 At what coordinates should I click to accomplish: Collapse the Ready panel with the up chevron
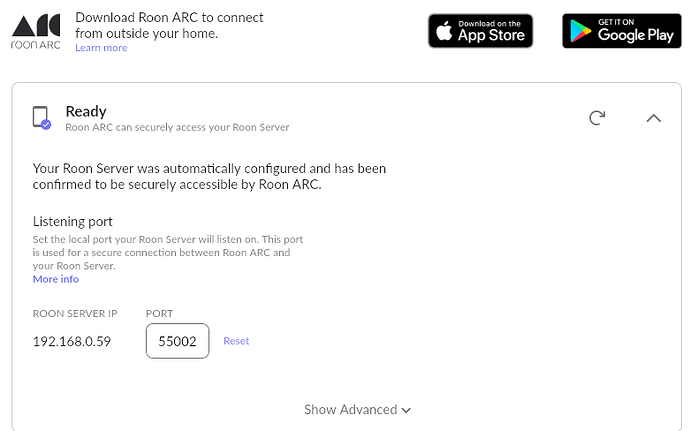[x=653, y=118]
